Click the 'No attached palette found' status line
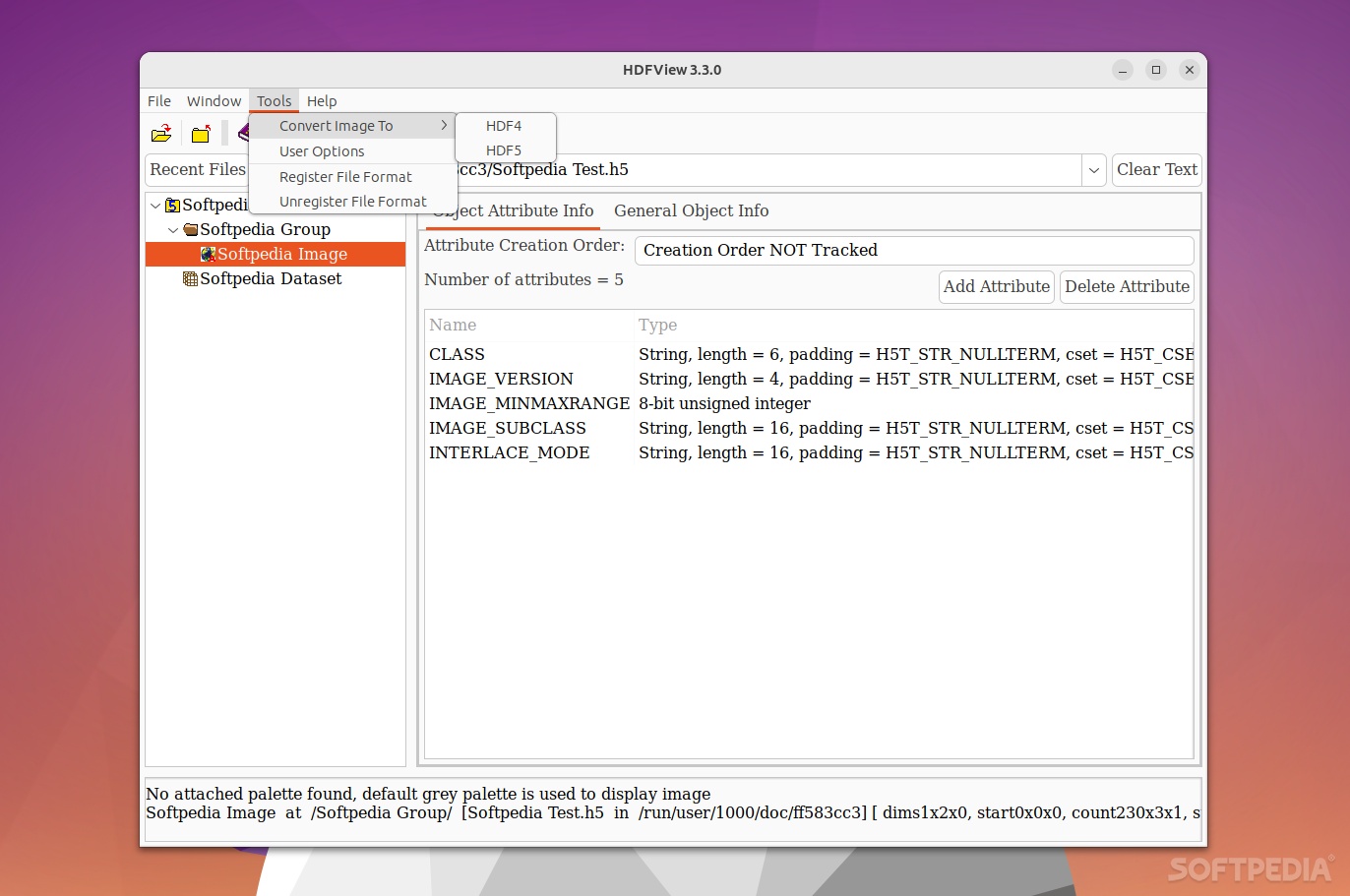Viewport: 1350px width, 896px height. 428,794
